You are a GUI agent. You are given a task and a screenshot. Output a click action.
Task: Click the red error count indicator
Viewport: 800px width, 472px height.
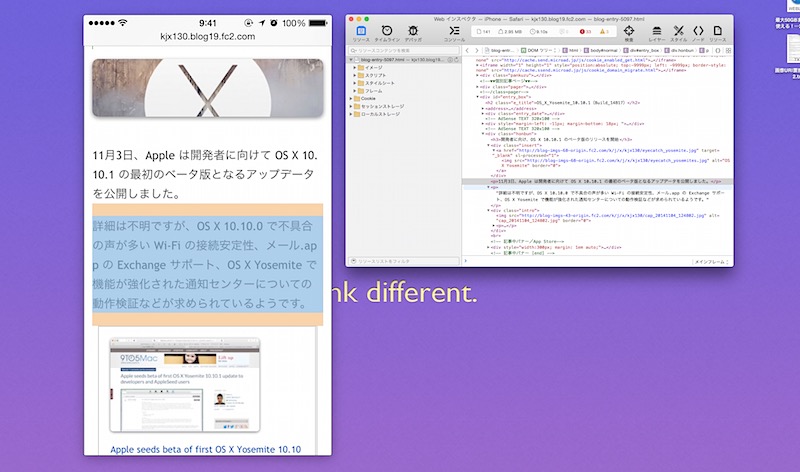coord(585,32)
